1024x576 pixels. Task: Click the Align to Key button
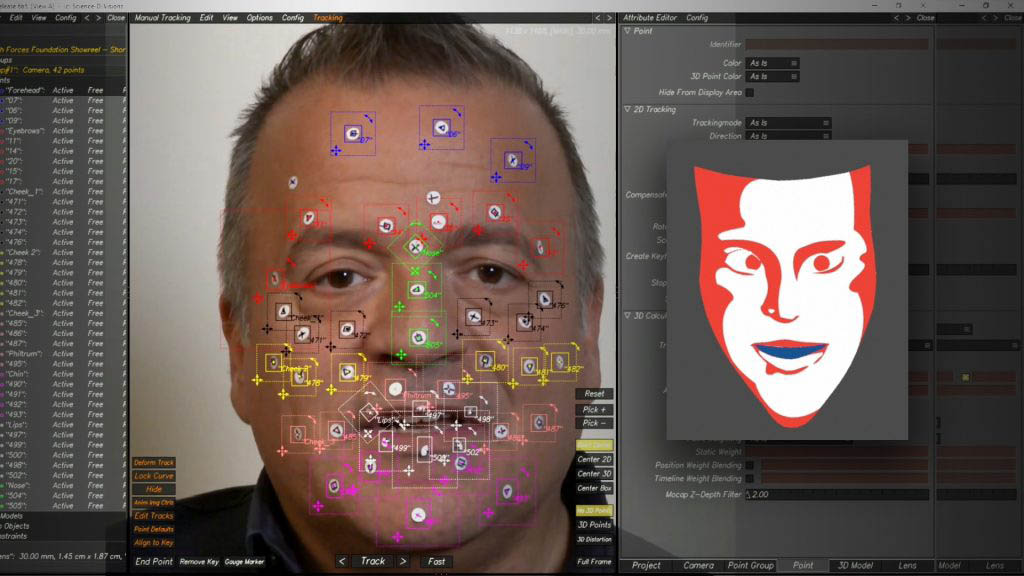click(153, 543)
